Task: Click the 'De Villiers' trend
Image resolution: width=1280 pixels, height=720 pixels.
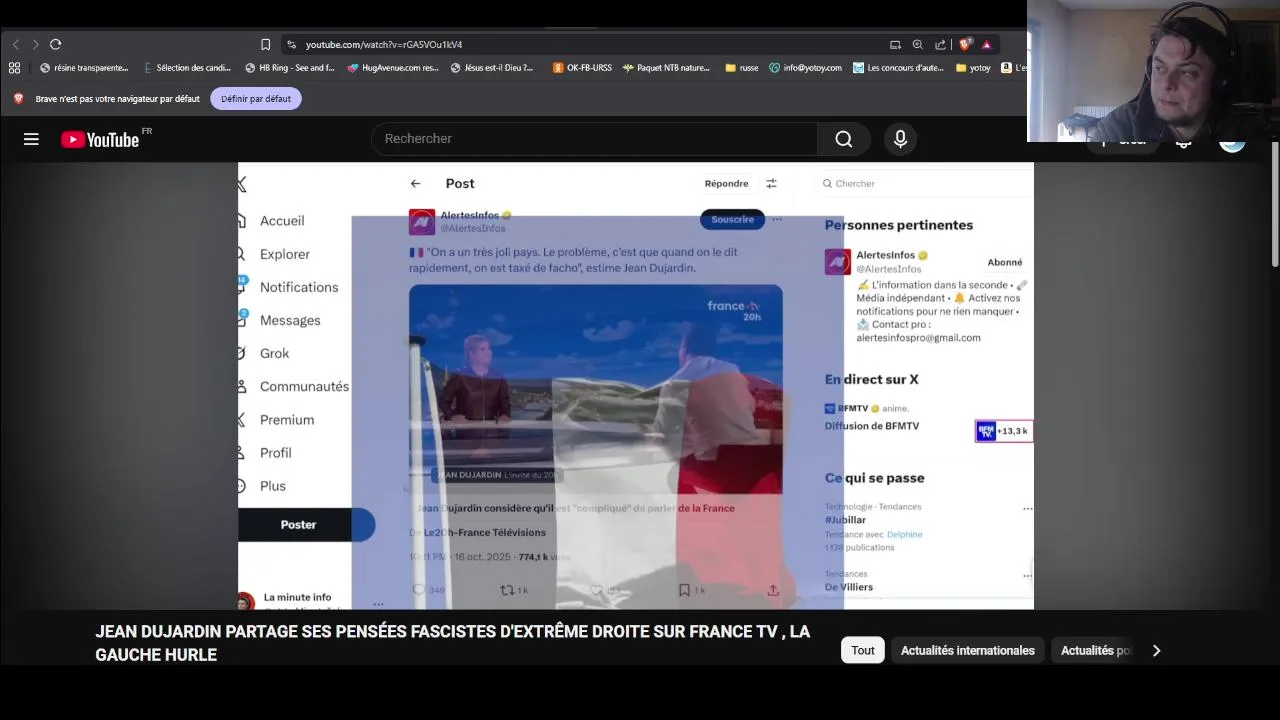Action: point(848,587)
